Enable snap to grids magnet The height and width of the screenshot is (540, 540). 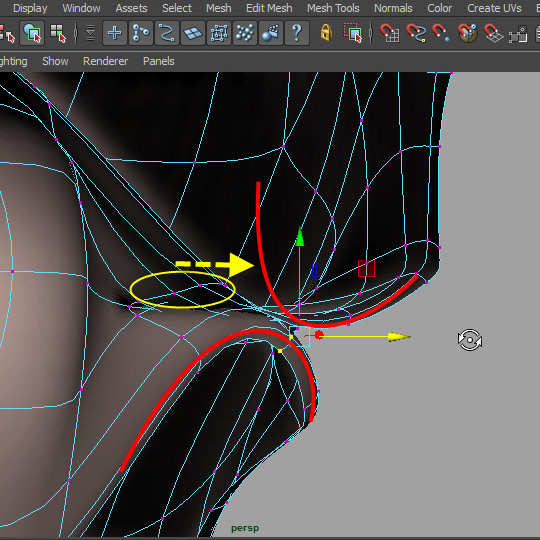click(x=390, y=33)
